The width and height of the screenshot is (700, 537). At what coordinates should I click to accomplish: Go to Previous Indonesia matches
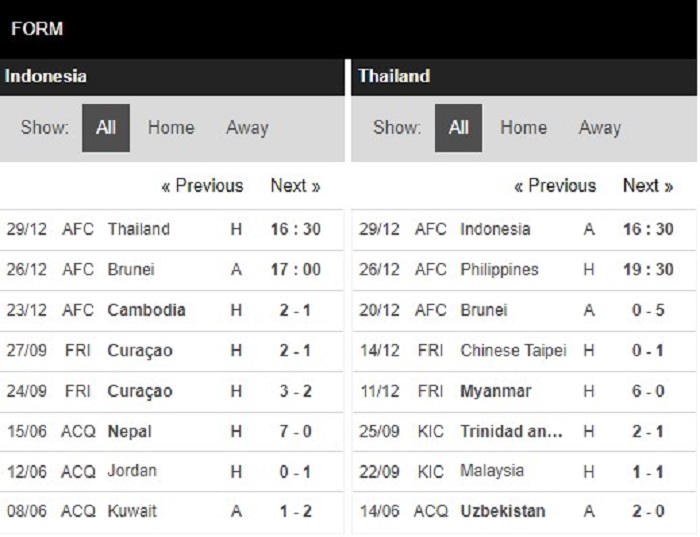(x=202, y=186)
